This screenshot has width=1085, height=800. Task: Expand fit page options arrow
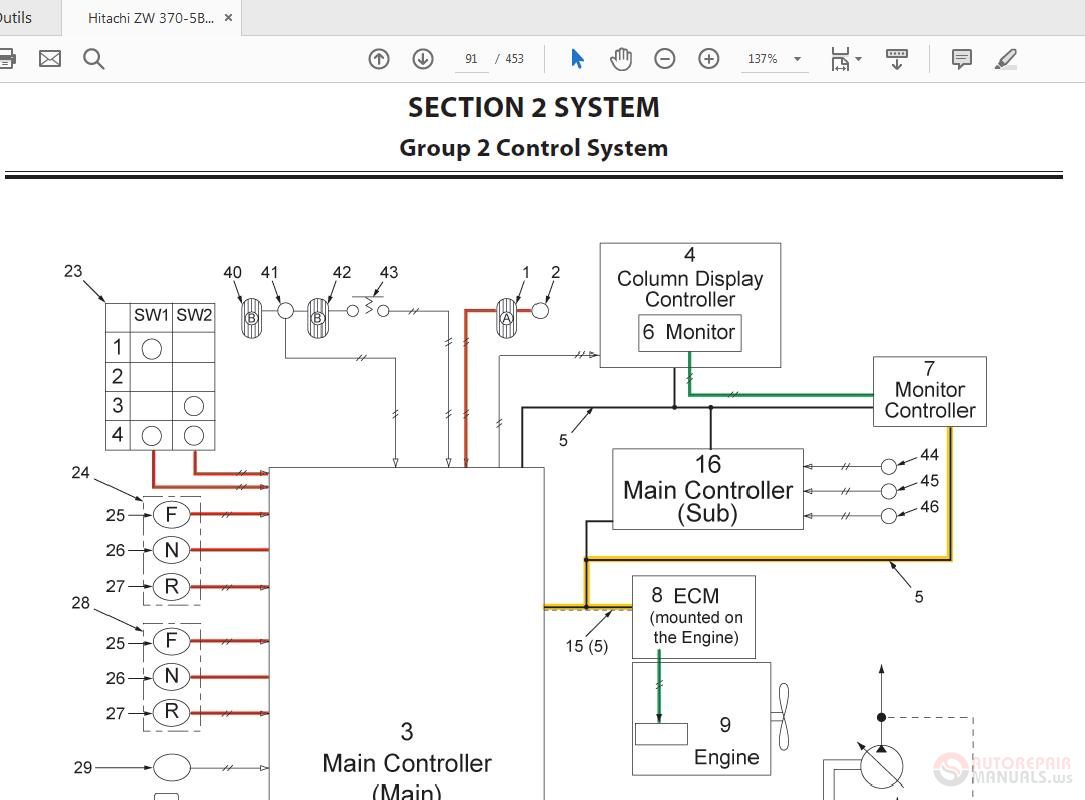click(859, 59)
